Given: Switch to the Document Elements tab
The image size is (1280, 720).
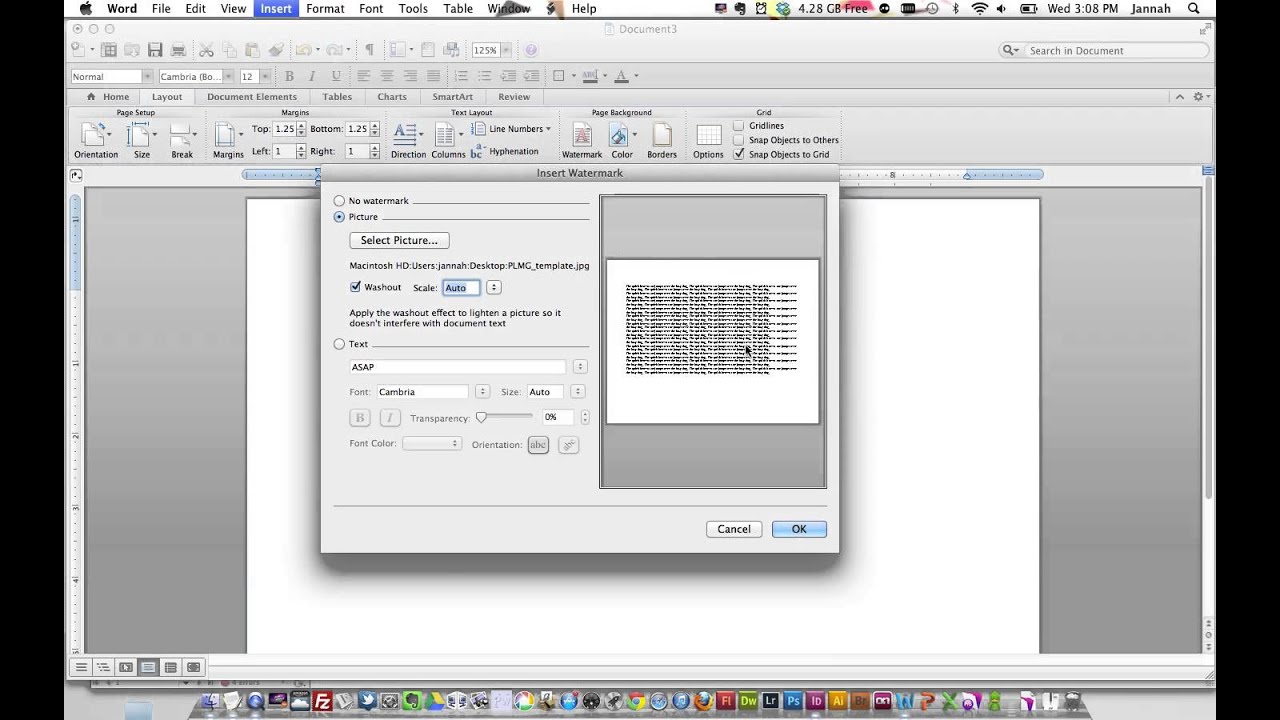Looking at the screenshot, I should click(252, 97).
